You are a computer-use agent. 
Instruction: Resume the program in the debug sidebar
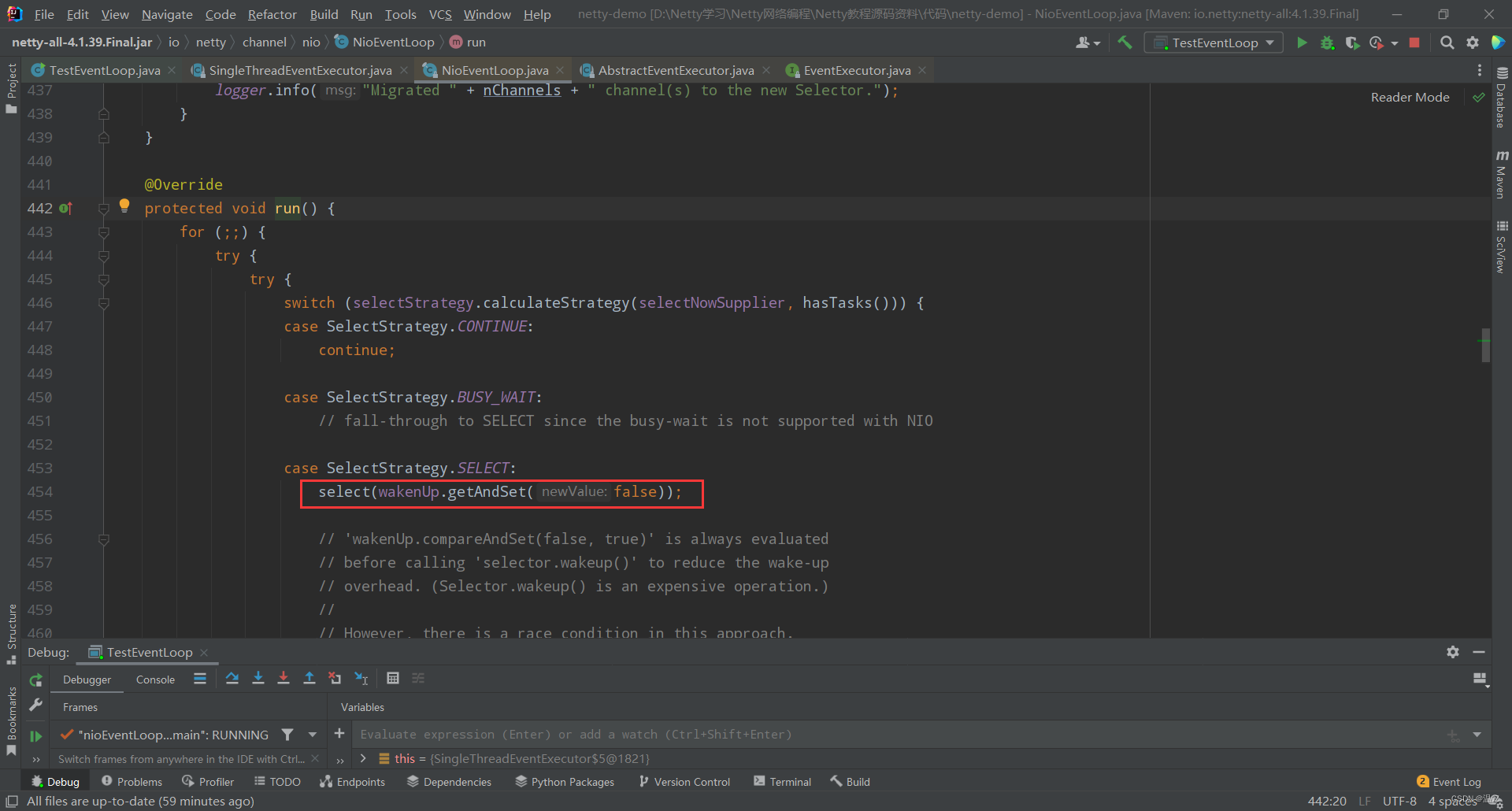(35, 736)
